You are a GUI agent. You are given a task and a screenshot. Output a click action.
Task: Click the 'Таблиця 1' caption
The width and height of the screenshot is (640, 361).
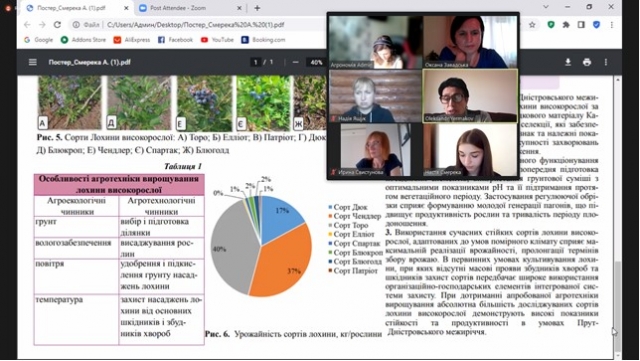coord(182,166)
